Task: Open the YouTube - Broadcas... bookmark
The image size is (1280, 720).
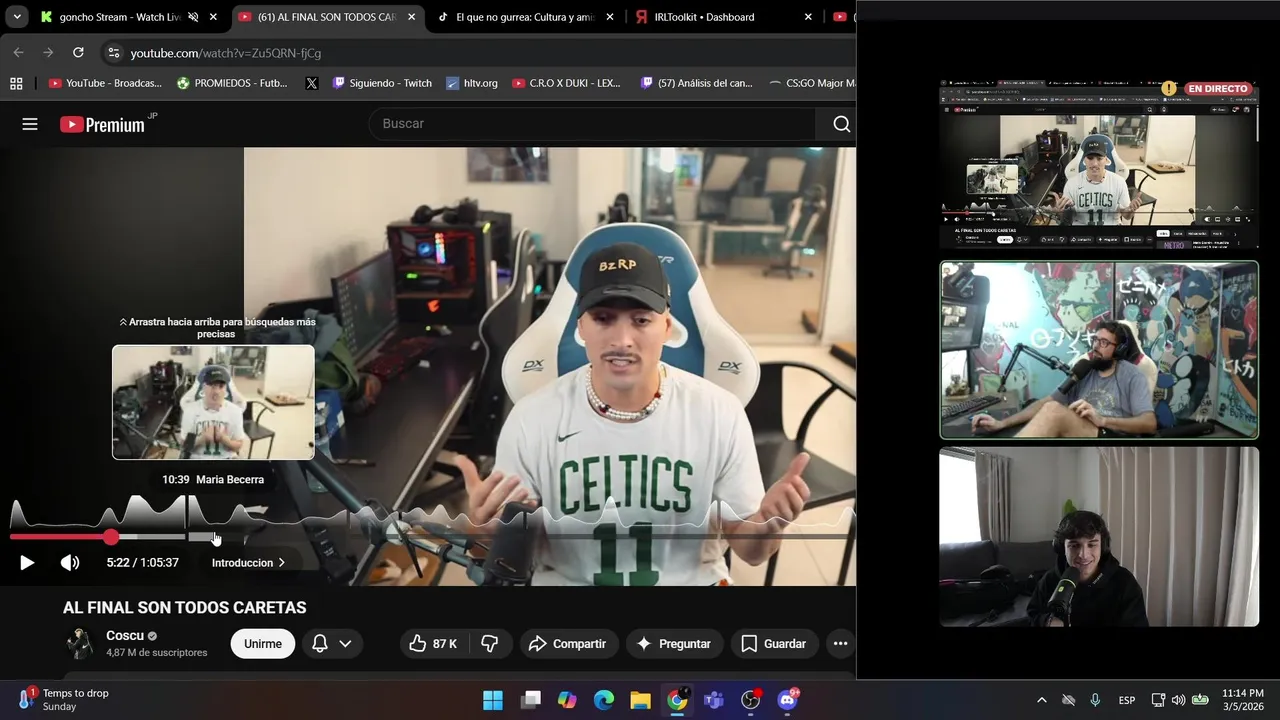Action: pos(105,83)
